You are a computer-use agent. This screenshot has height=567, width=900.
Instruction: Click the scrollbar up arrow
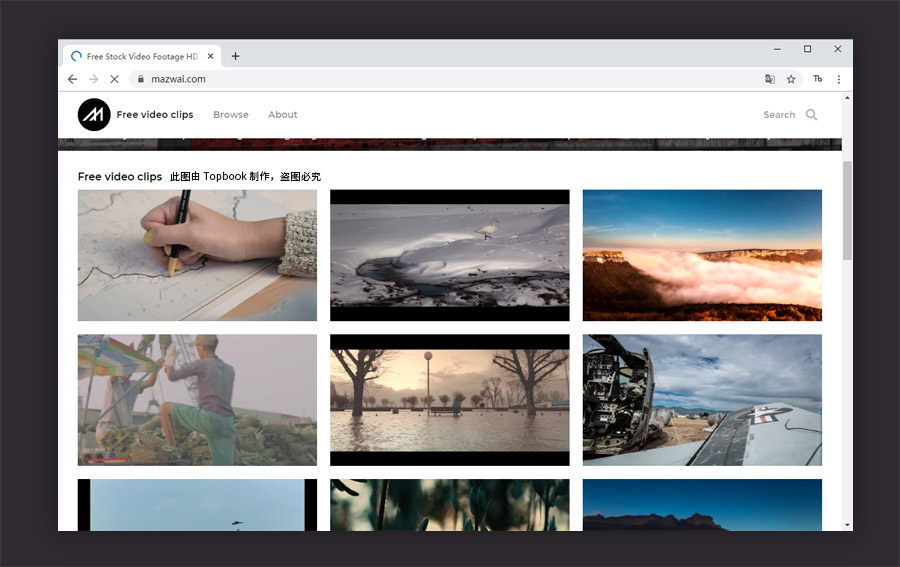click(x=847, y=98)
